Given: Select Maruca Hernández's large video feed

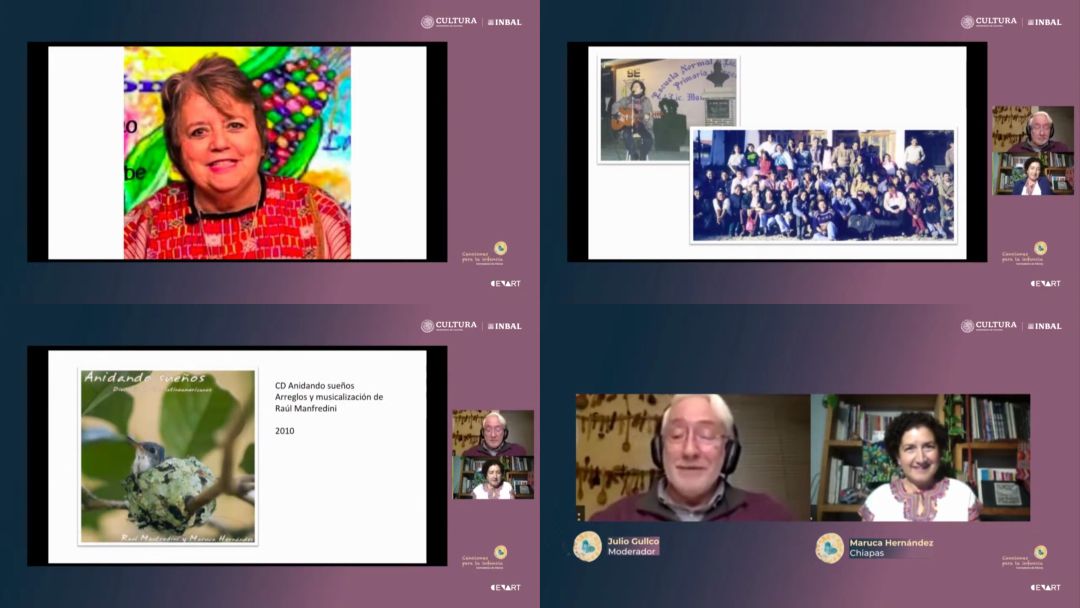Looking at the screenshot, I should 920,457.
